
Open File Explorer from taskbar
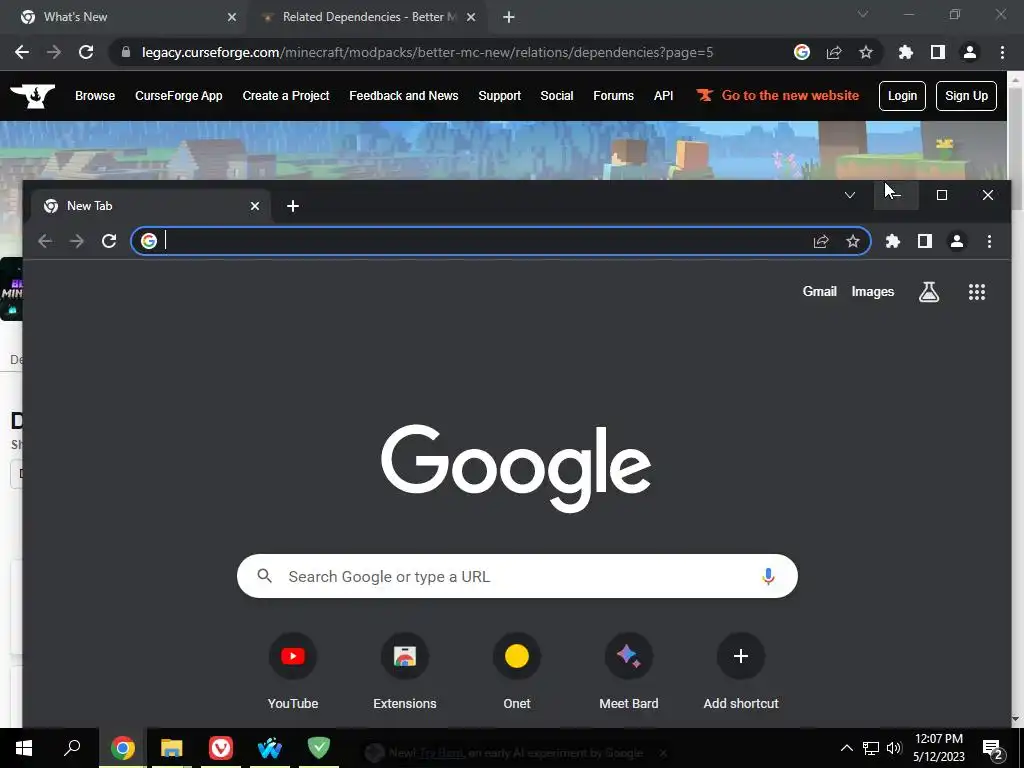click(x=172, y=748)
